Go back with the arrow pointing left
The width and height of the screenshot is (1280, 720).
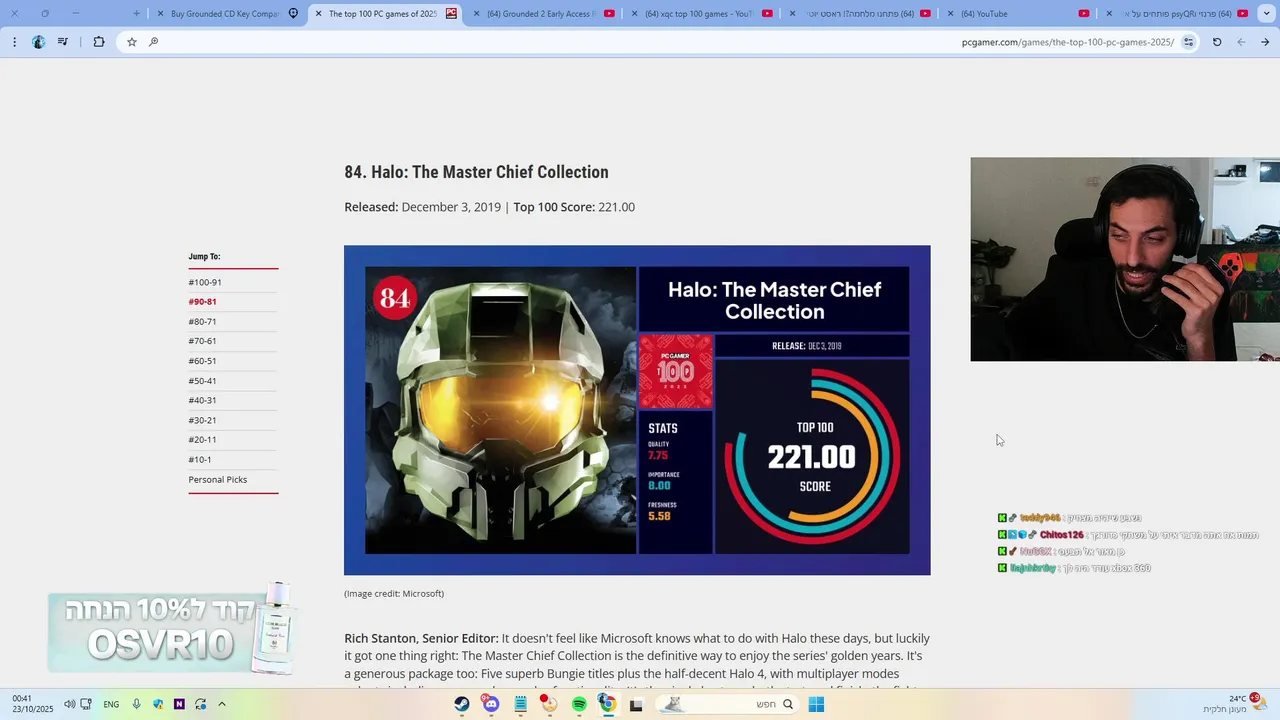(1241, 42)
